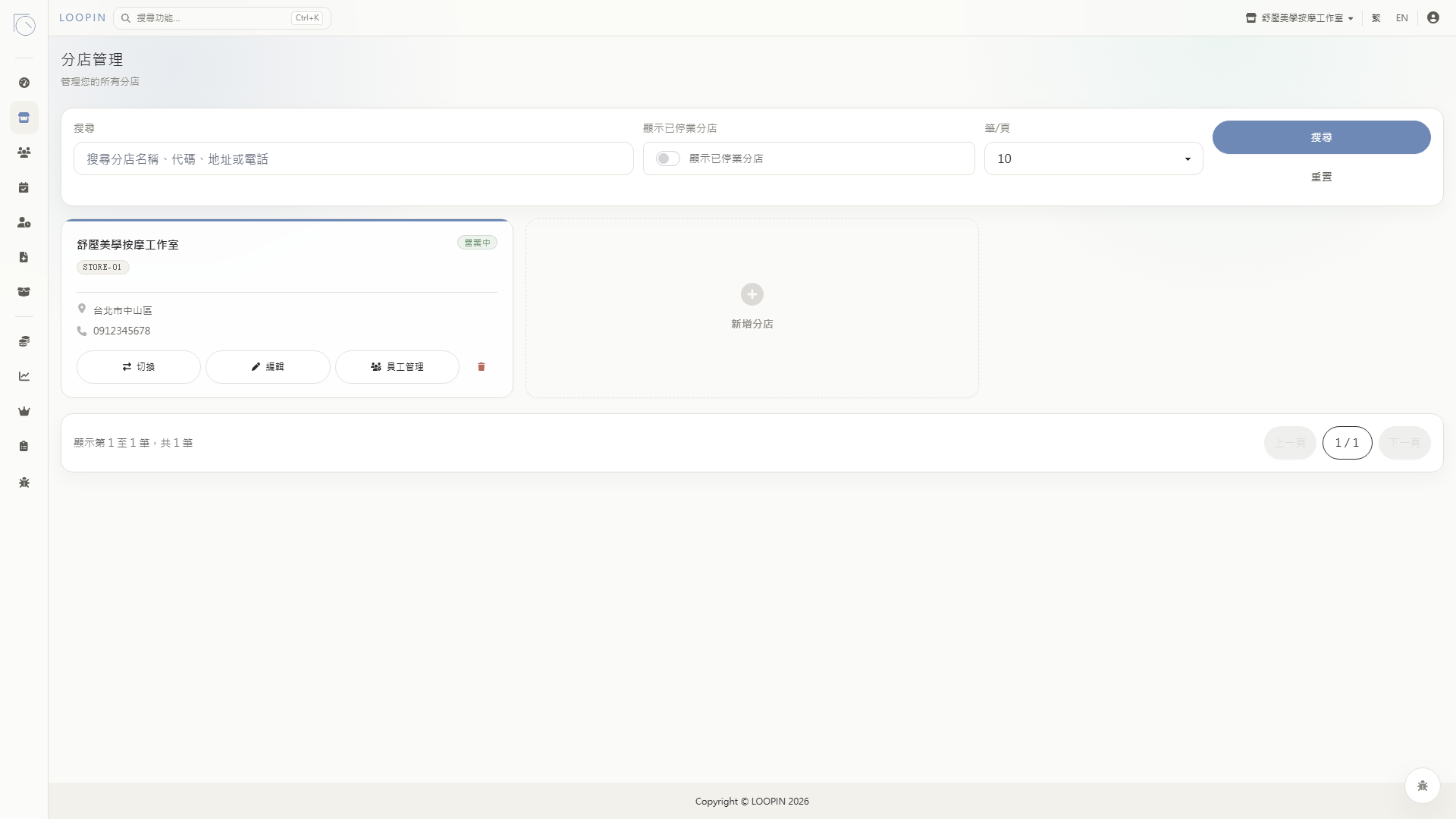Viewport: 1456px width, 819px height.
Task: Click the 營業中 status badge
Action: (477, 243)
